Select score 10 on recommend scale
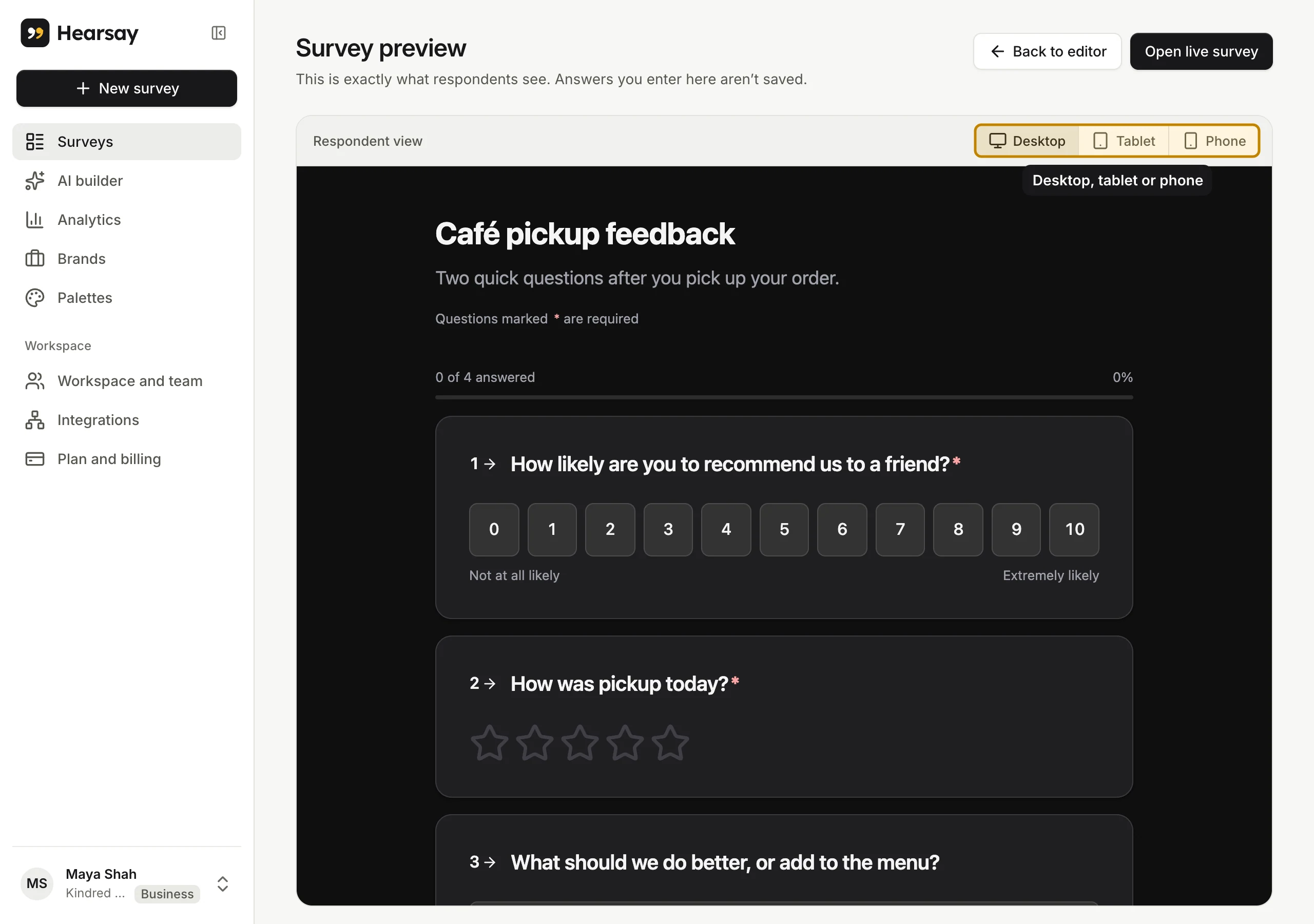1314x924 pixels. pyautogui.click(x=1074, y=530)
